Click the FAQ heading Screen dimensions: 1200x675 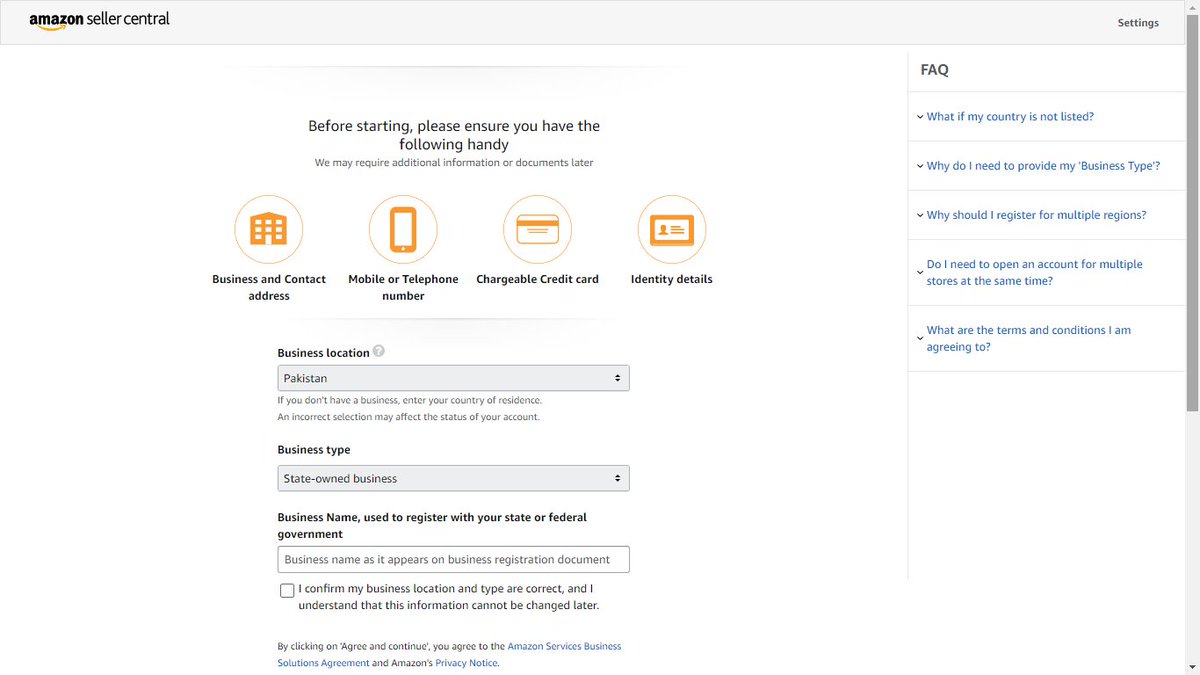coord(934,70)
